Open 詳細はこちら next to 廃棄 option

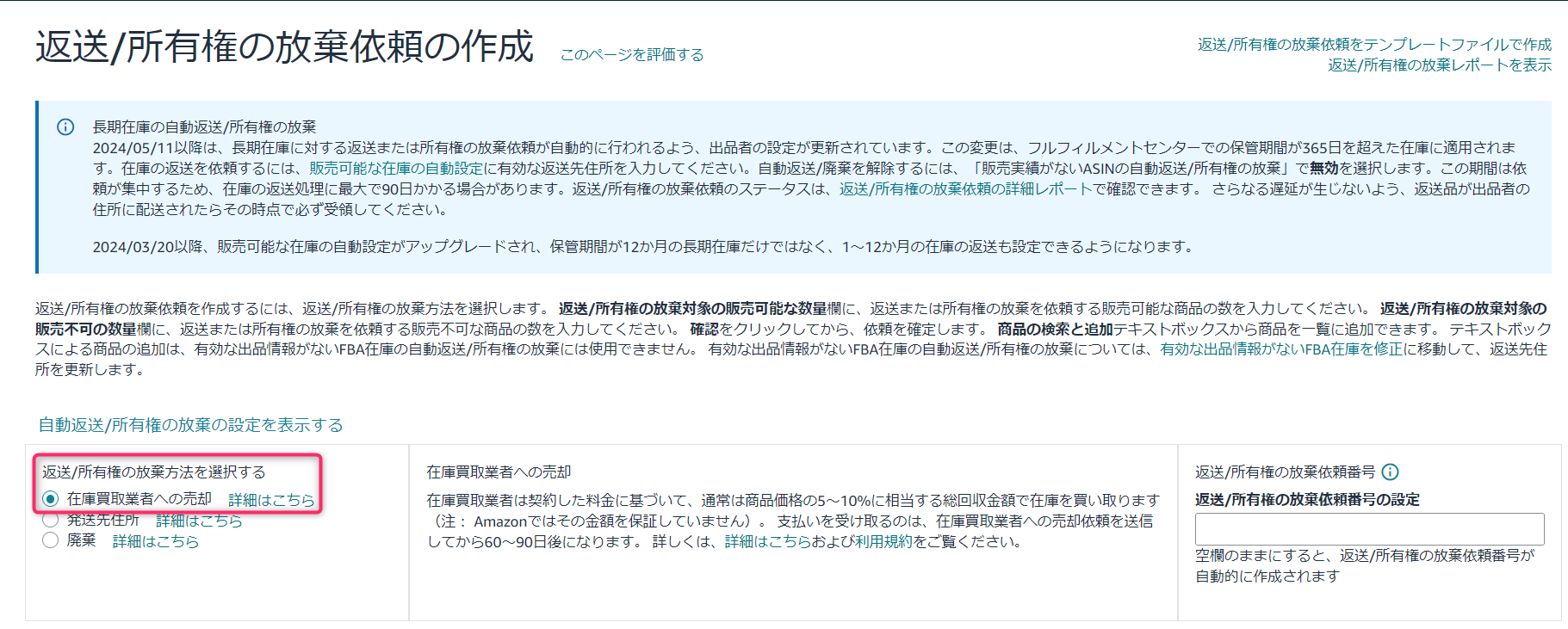(156, 541)
